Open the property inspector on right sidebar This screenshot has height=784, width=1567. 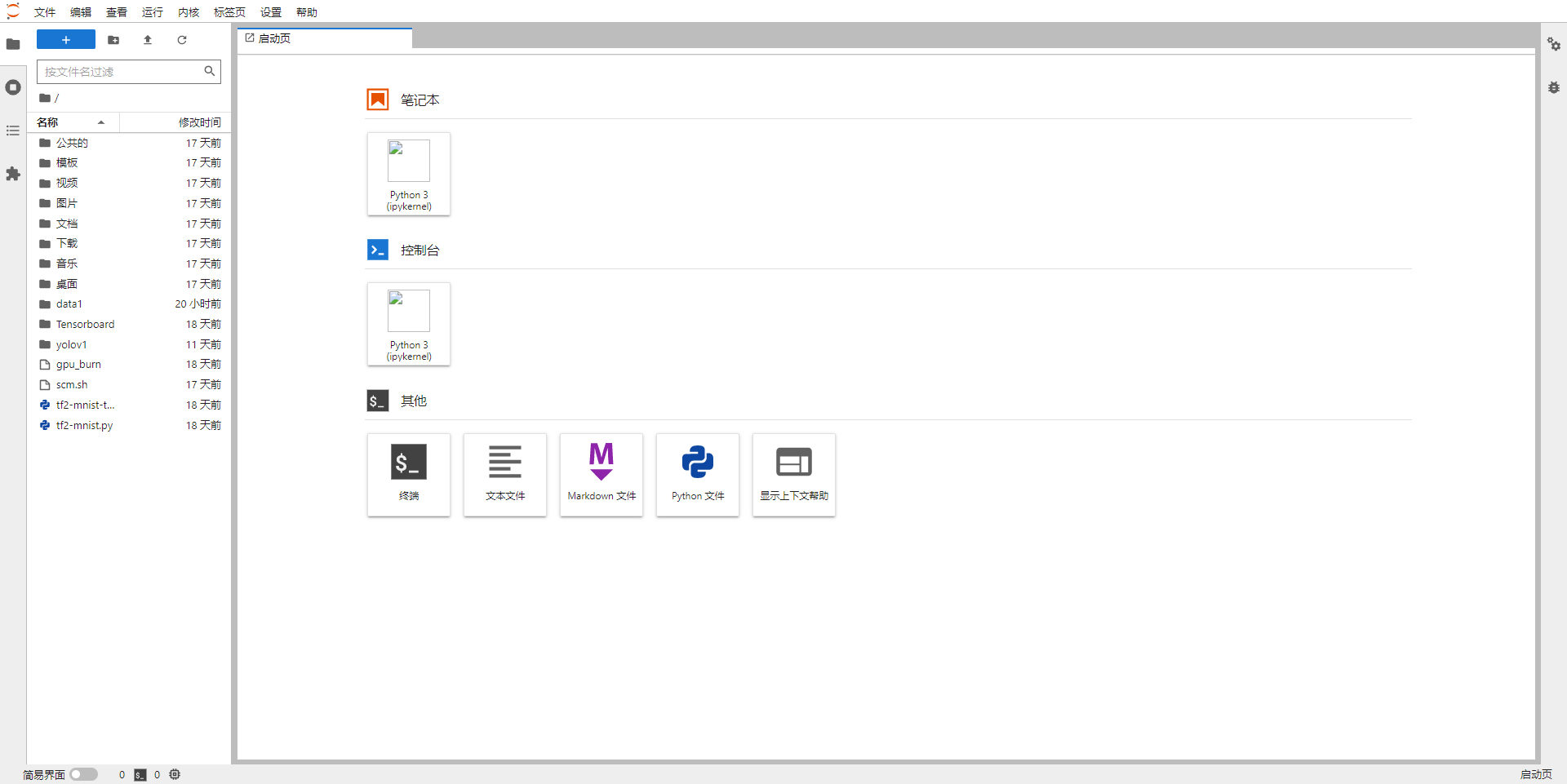pos(1554,44)
